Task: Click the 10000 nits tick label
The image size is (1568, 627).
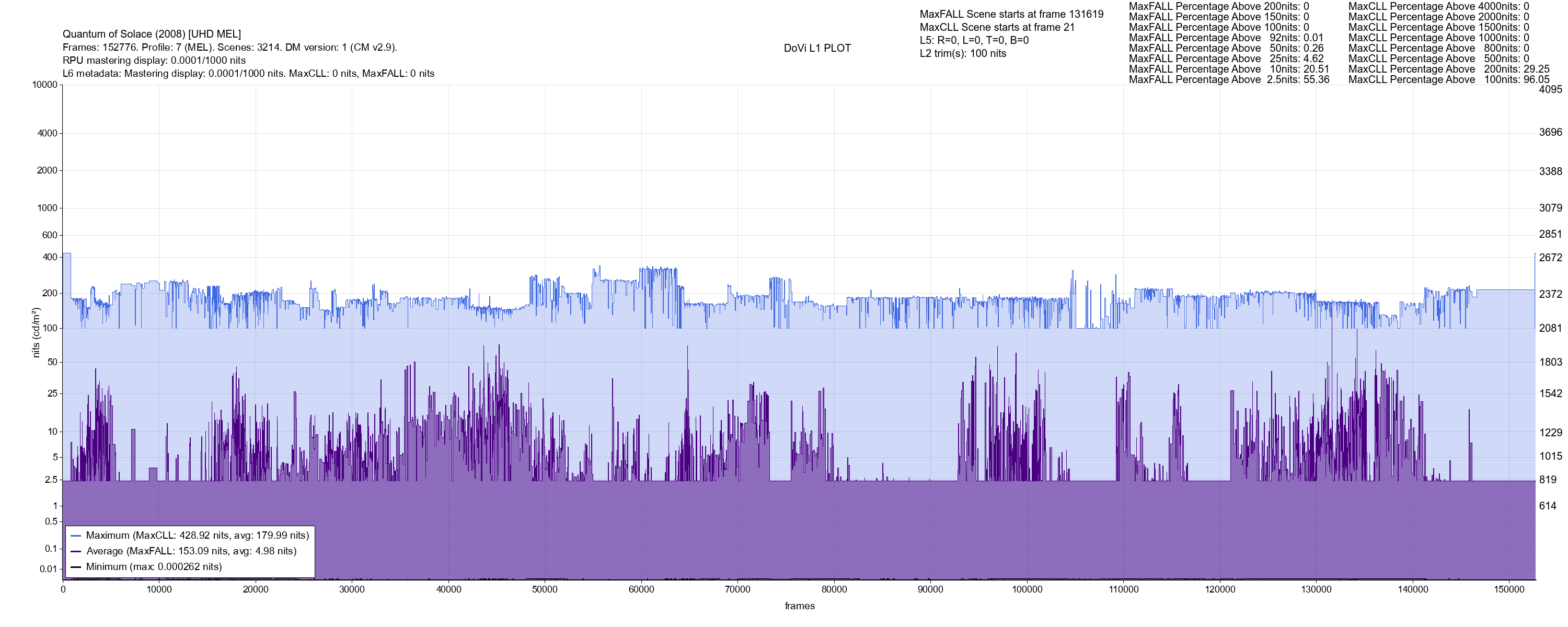Action: coord(44,85)
